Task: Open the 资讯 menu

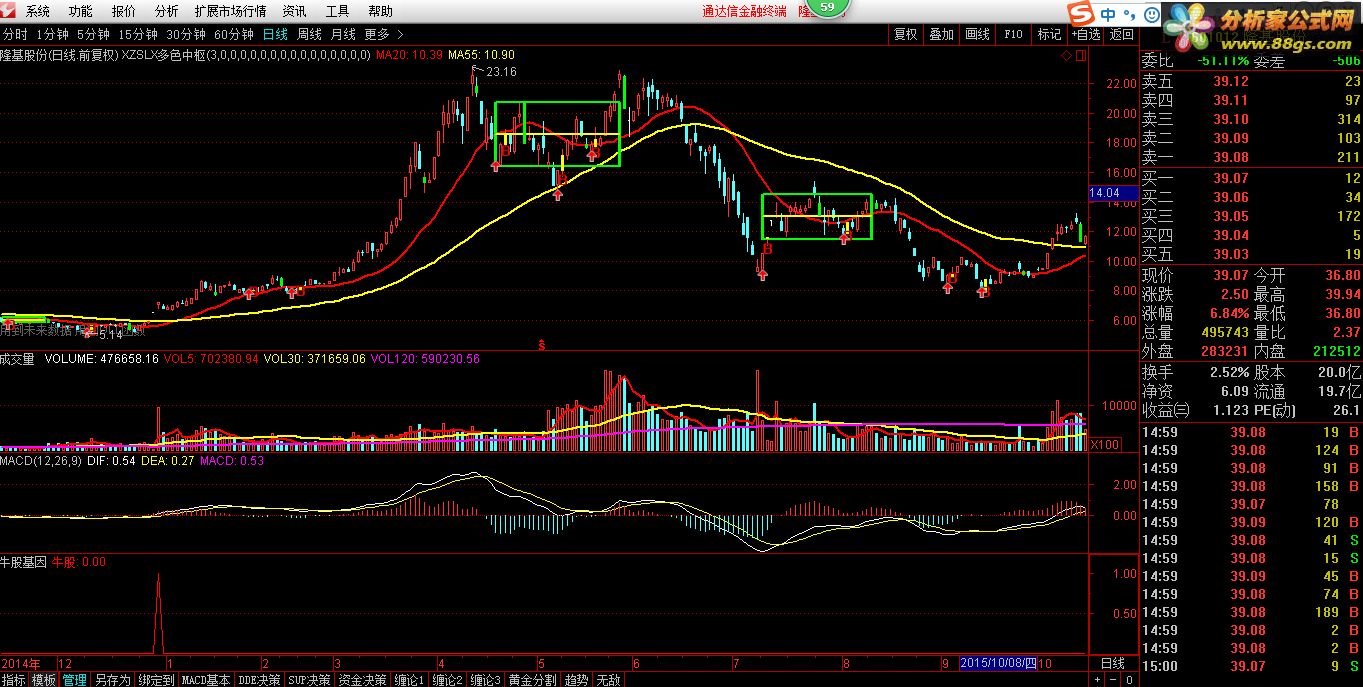Action: (294, 11)
